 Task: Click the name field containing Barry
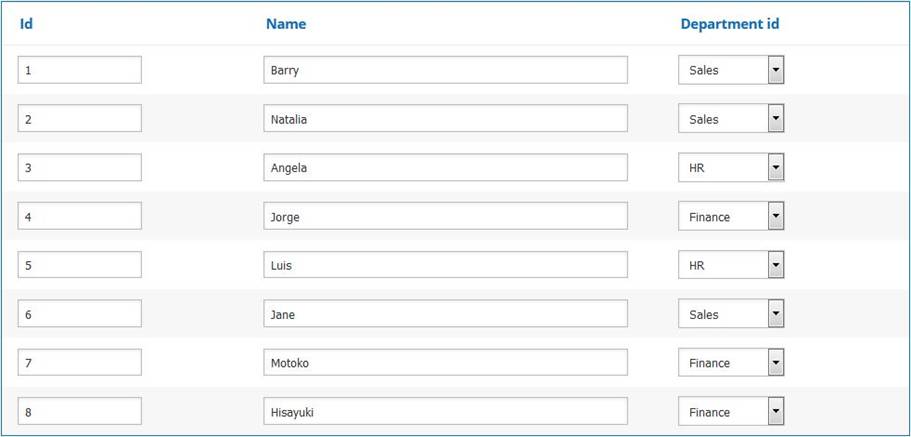(445, 70)
